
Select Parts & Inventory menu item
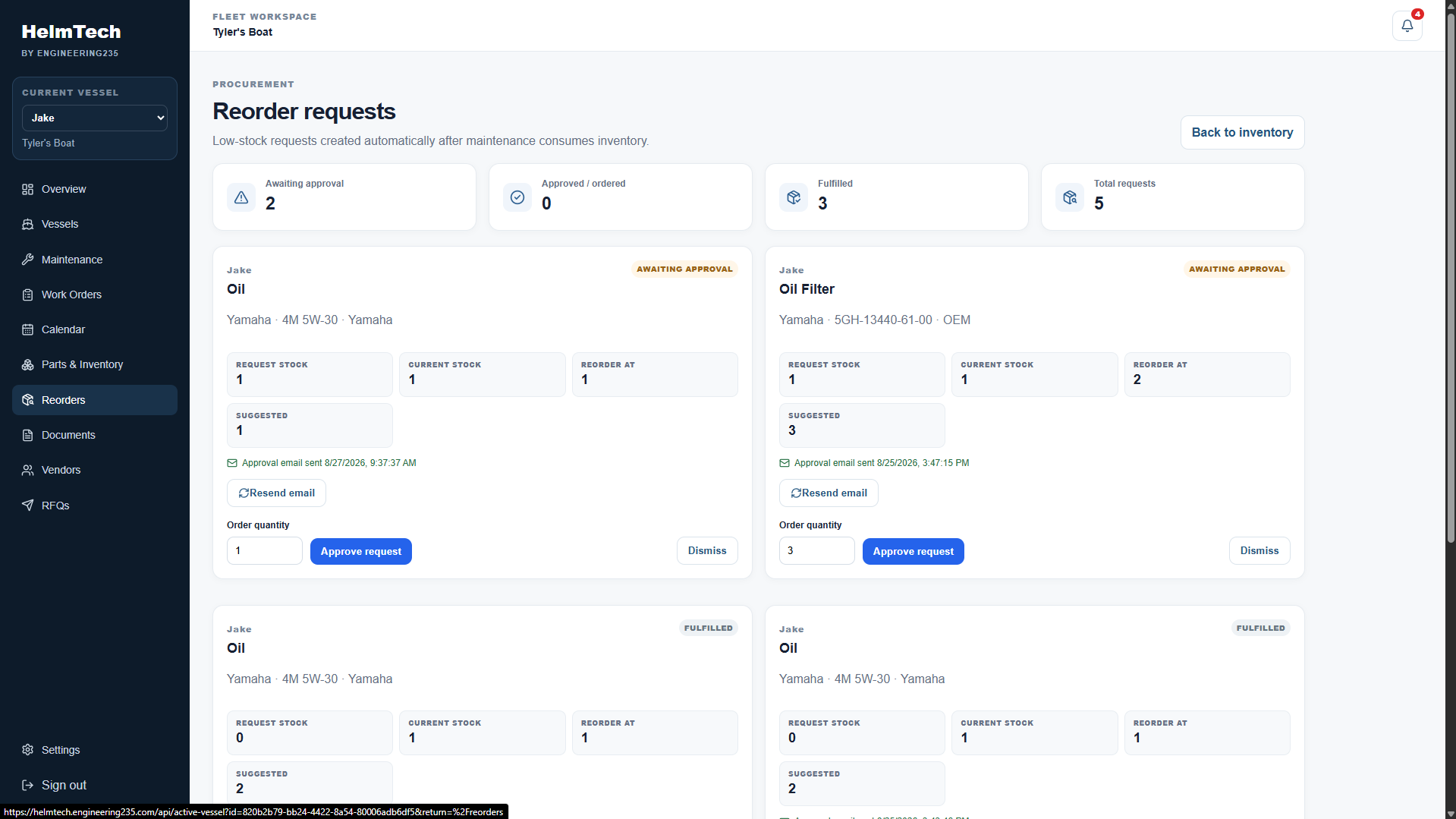pos(95,364)
